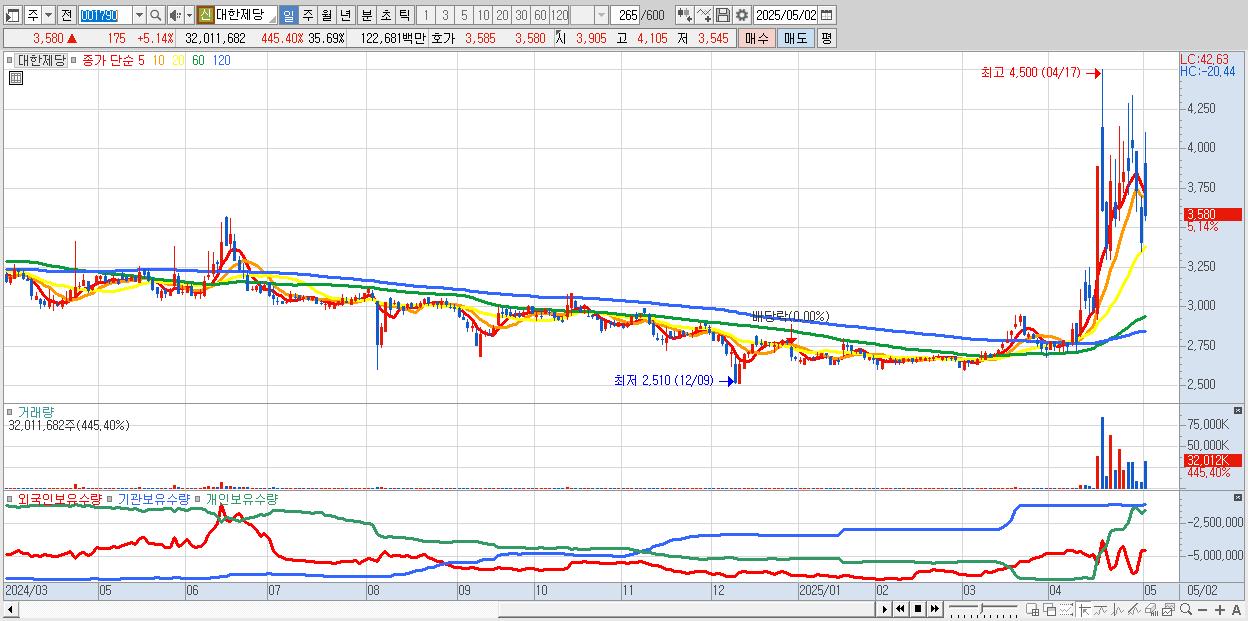
Task: Click the overlapping windows icon in bottom toolbar
Action: pyautogui.click(x=1049, y=609)
